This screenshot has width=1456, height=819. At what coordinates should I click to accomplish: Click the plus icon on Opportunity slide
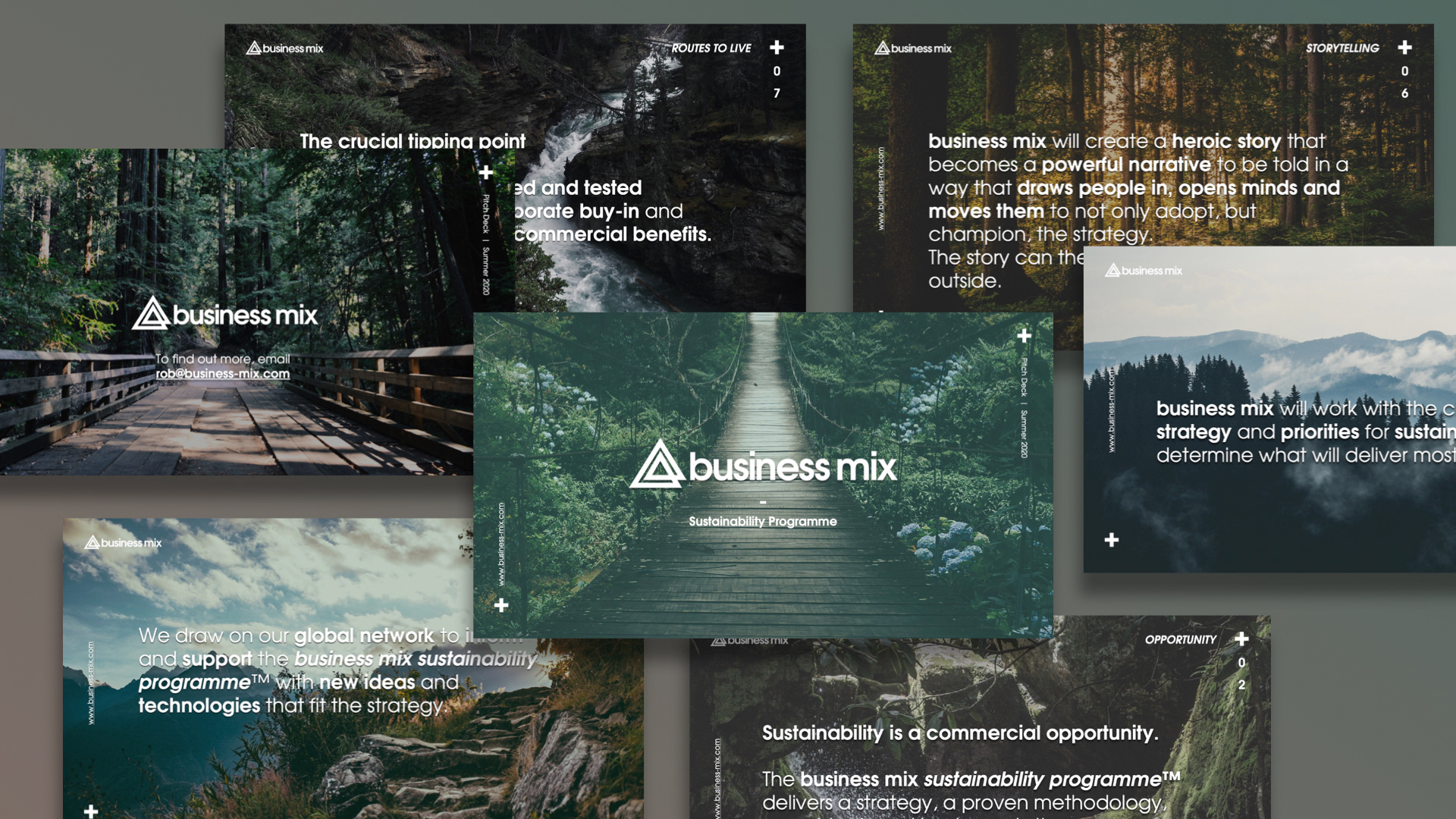(x=1241, y=639)
